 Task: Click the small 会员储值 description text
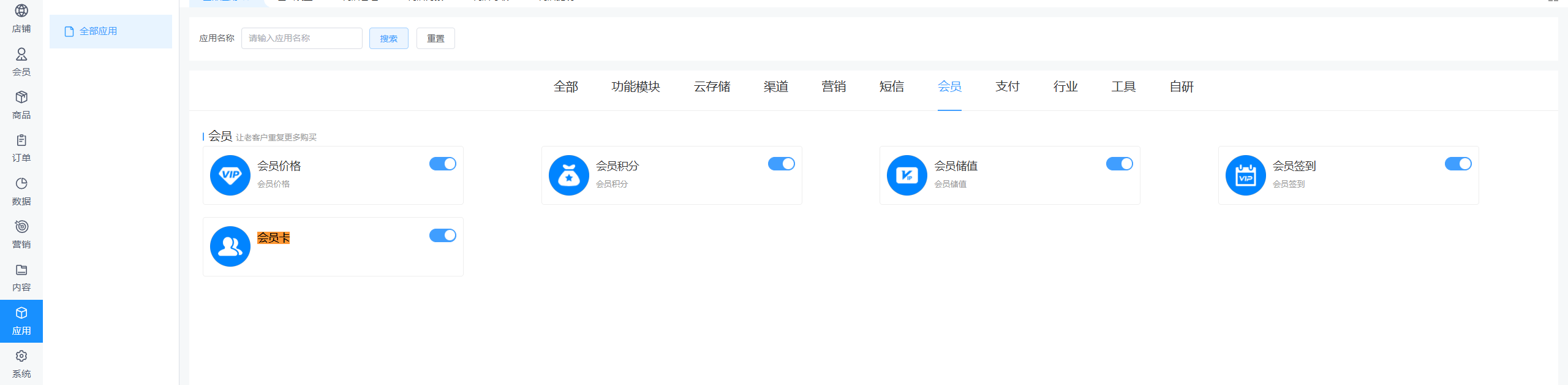pyautogui.click(x=951, y=184)
